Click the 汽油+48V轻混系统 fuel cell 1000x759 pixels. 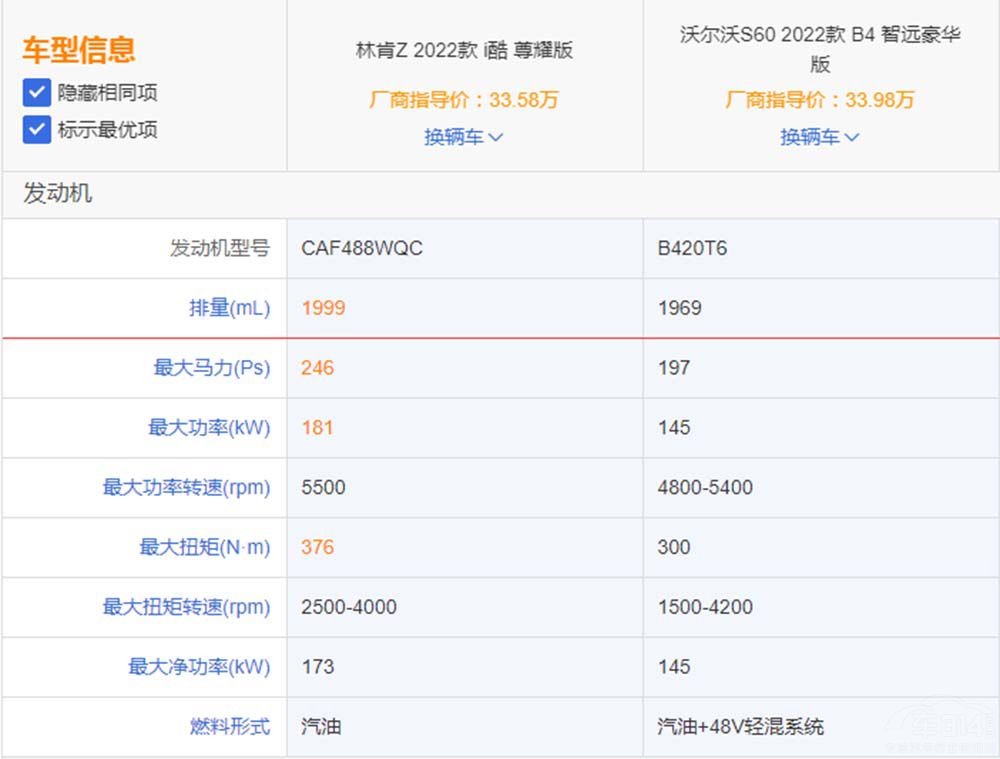click(x=740, y=727)
